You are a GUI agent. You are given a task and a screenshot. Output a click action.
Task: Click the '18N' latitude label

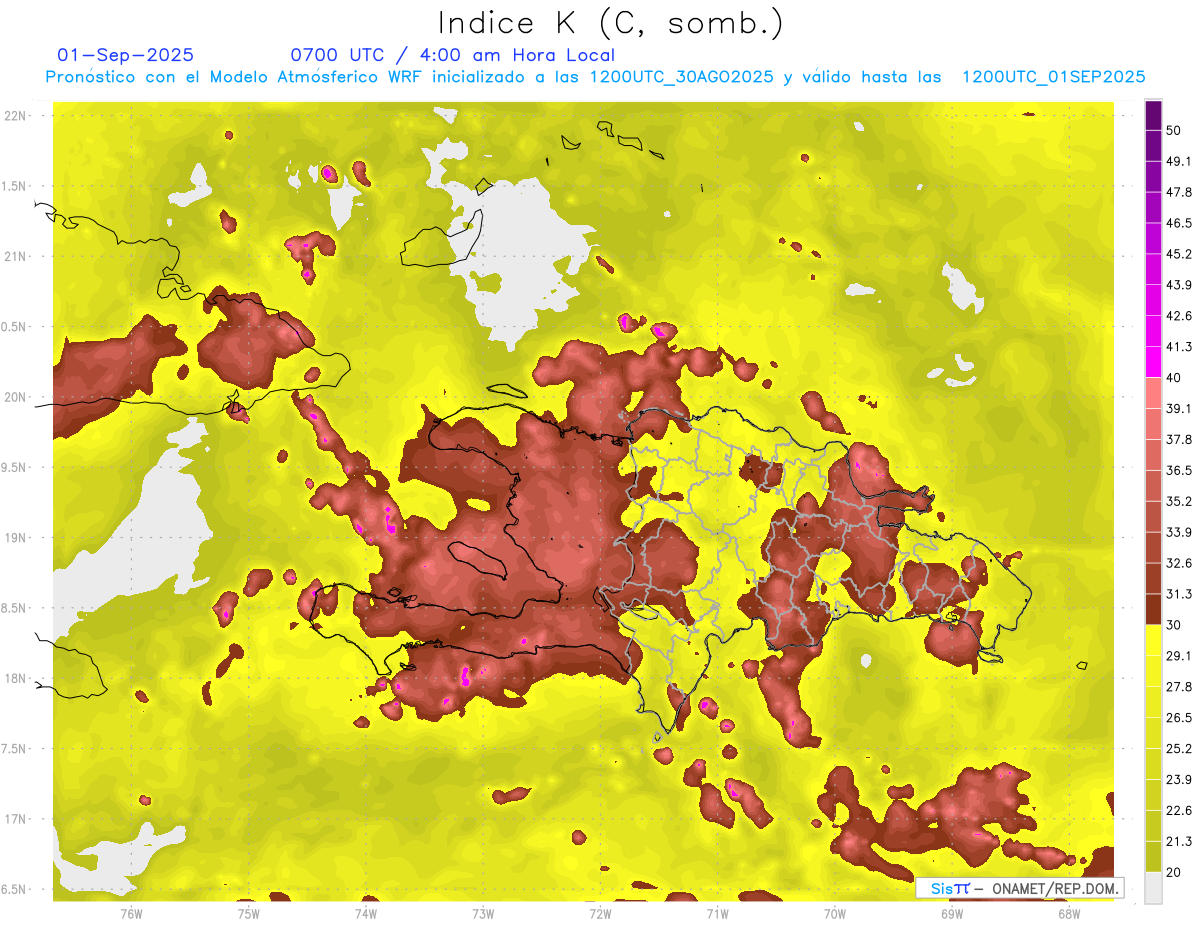15,679
